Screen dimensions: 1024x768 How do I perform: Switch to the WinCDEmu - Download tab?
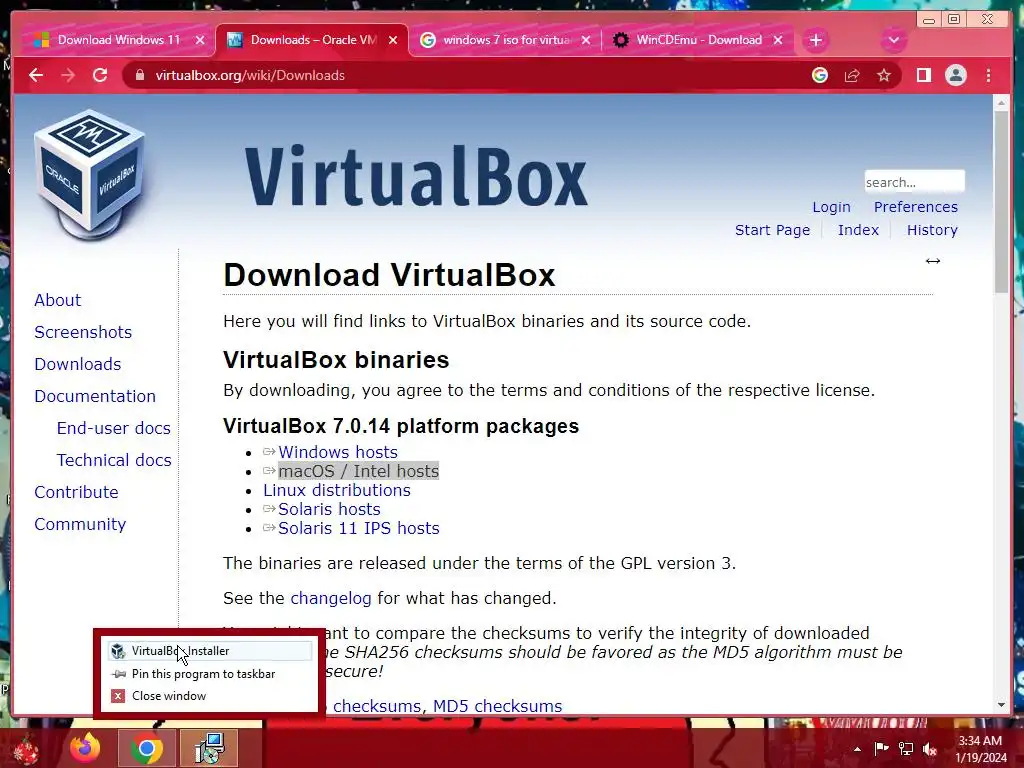[697, 40]
